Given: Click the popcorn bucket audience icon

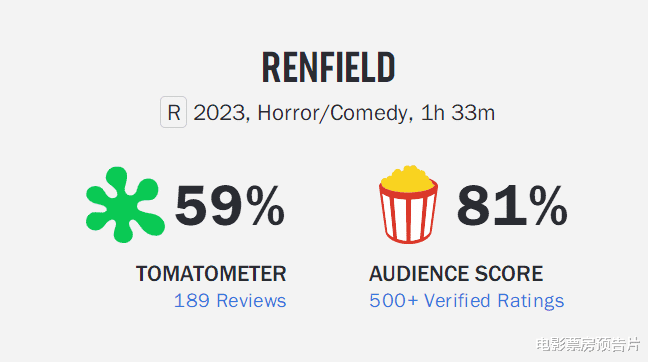Looking at the screenshot, I should pos(408,204).
